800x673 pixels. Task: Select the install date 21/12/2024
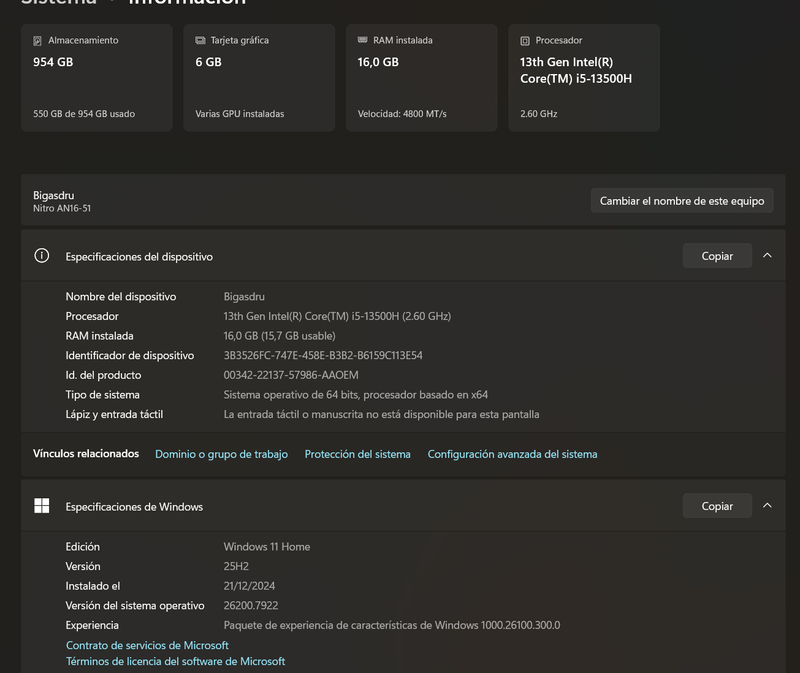249,586
